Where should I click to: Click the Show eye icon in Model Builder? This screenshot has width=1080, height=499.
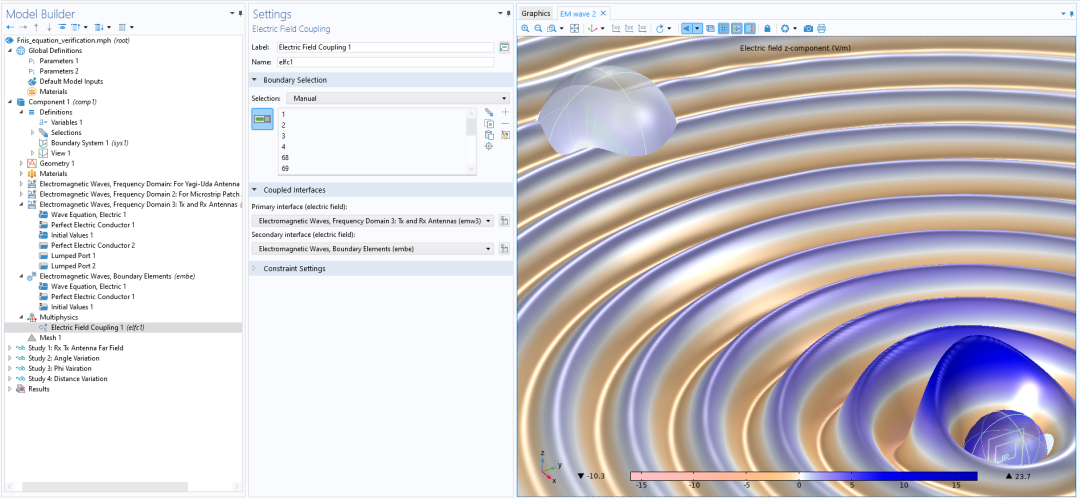(x=62, y=27)
